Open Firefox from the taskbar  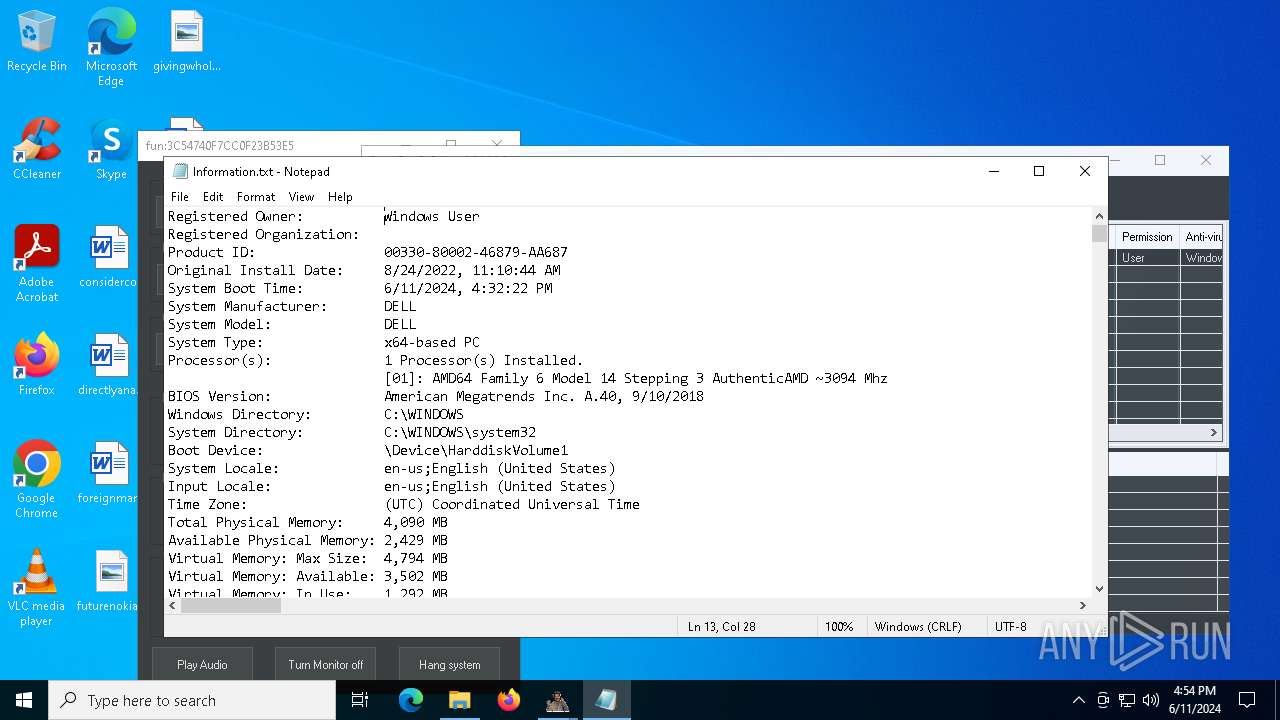[508, 700]
